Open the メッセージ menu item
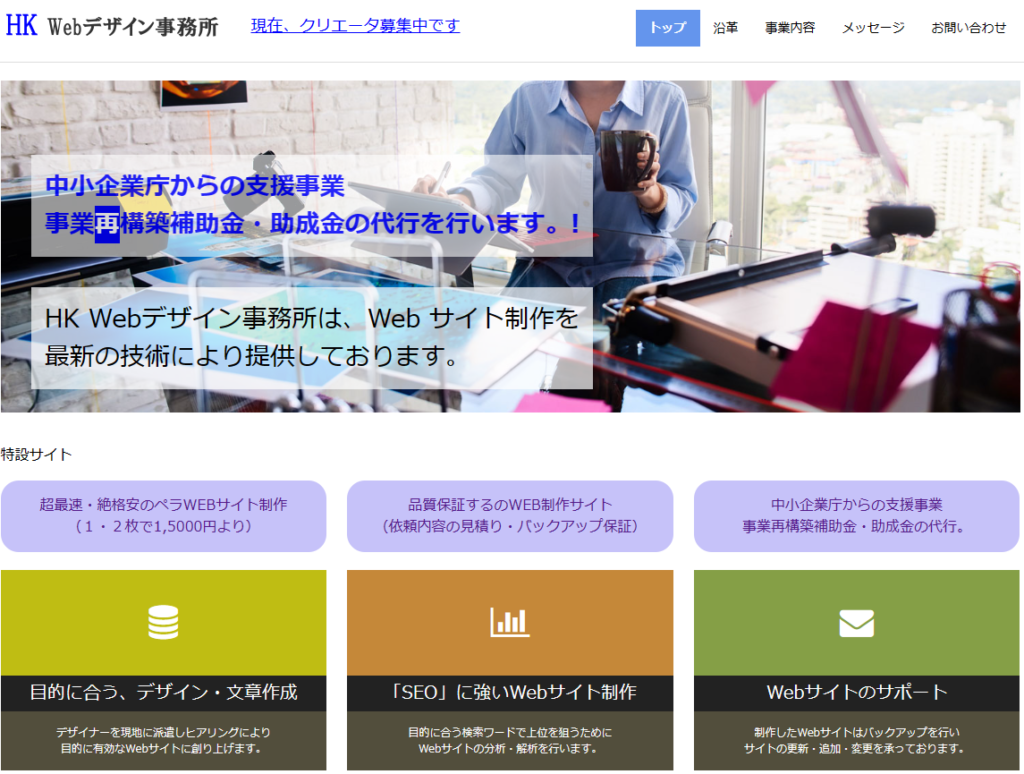Image resolution: width=1024 pixels, height=774 pixels. pos(873,28)
